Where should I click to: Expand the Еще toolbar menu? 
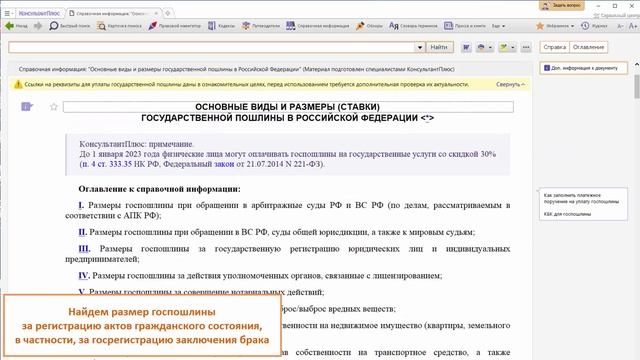[x=498, y=26]
